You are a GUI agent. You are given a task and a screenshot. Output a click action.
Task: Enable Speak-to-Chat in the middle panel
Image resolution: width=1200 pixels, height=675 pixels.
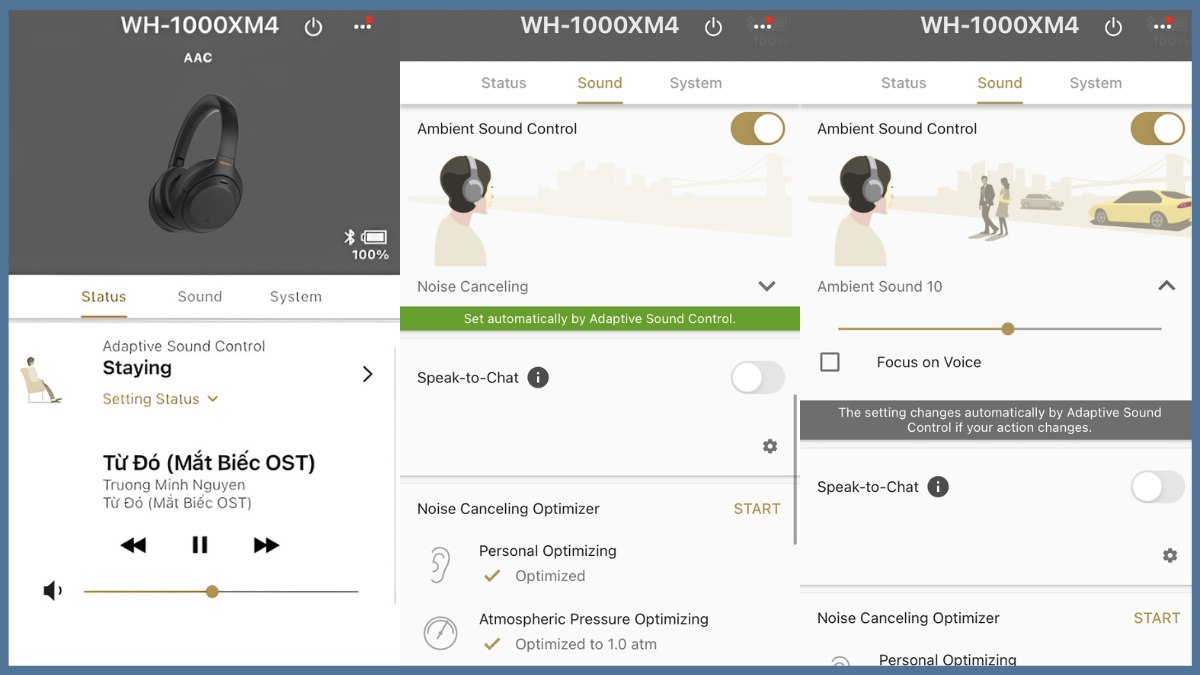[x=758, y=377]
